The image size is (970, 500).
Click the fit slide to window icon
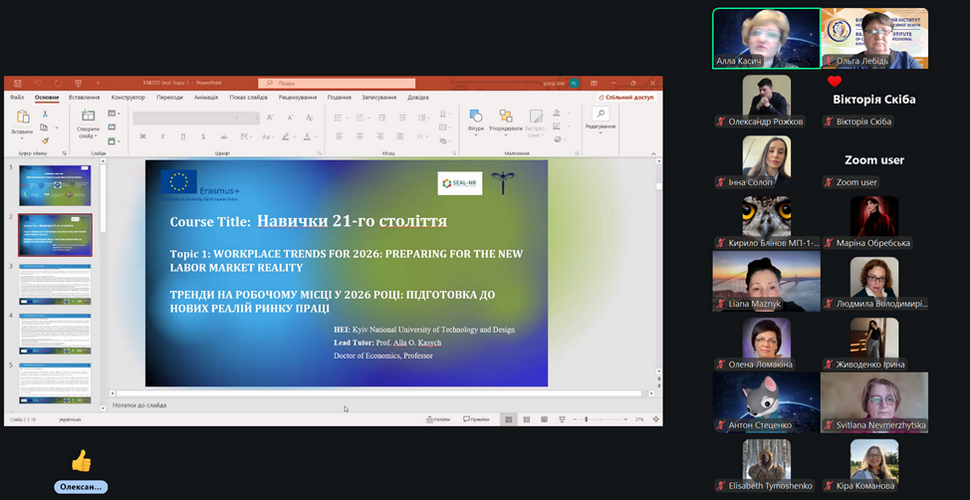click(655, 419)
